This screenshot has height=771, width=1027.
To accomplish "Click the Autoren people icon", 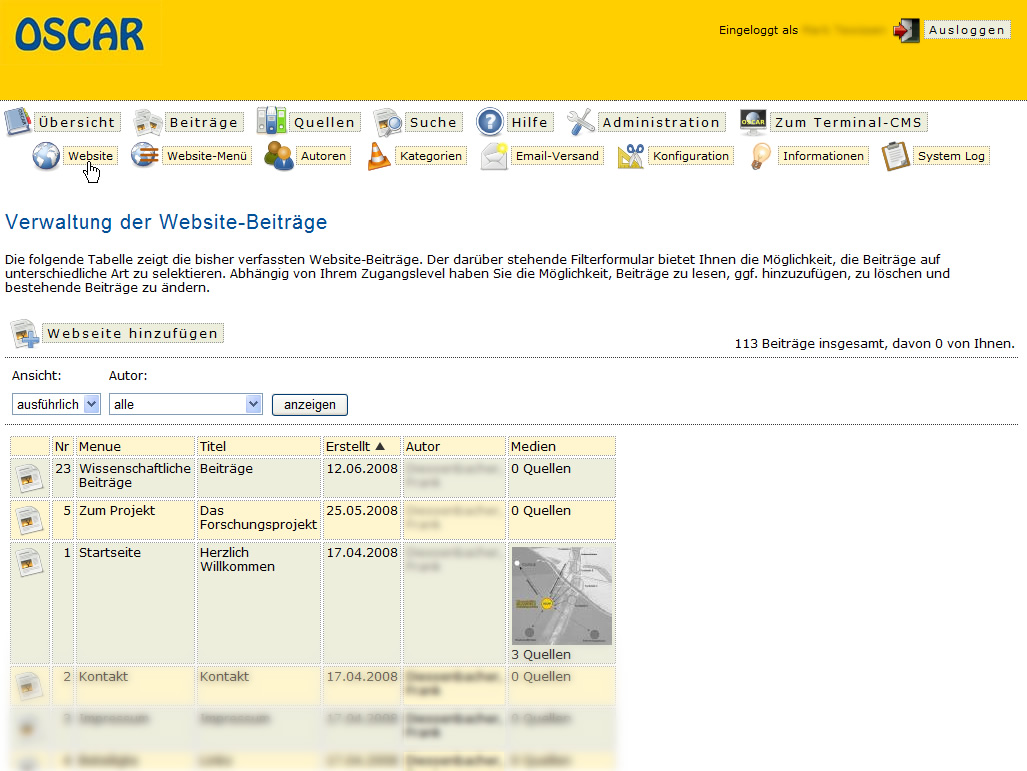I will [279, 156].
